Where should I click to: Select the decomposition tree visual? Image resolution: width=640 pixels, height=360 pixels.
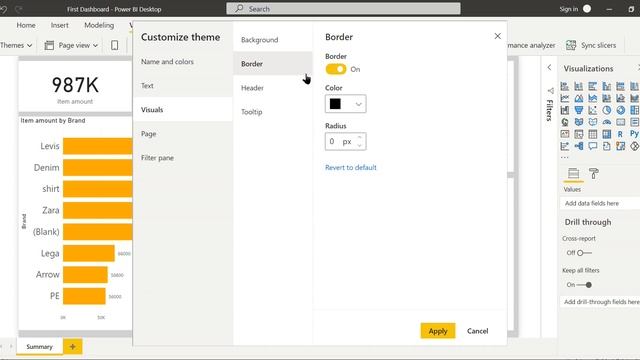(x=579, y=146)
